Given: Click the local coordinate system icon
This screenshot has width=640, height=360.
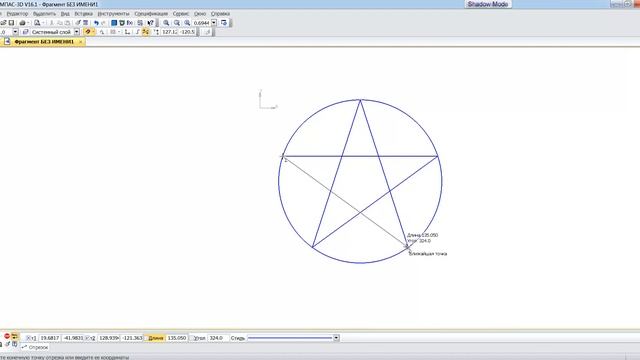Looking at the screenshot, I should (x=127, y=32).
